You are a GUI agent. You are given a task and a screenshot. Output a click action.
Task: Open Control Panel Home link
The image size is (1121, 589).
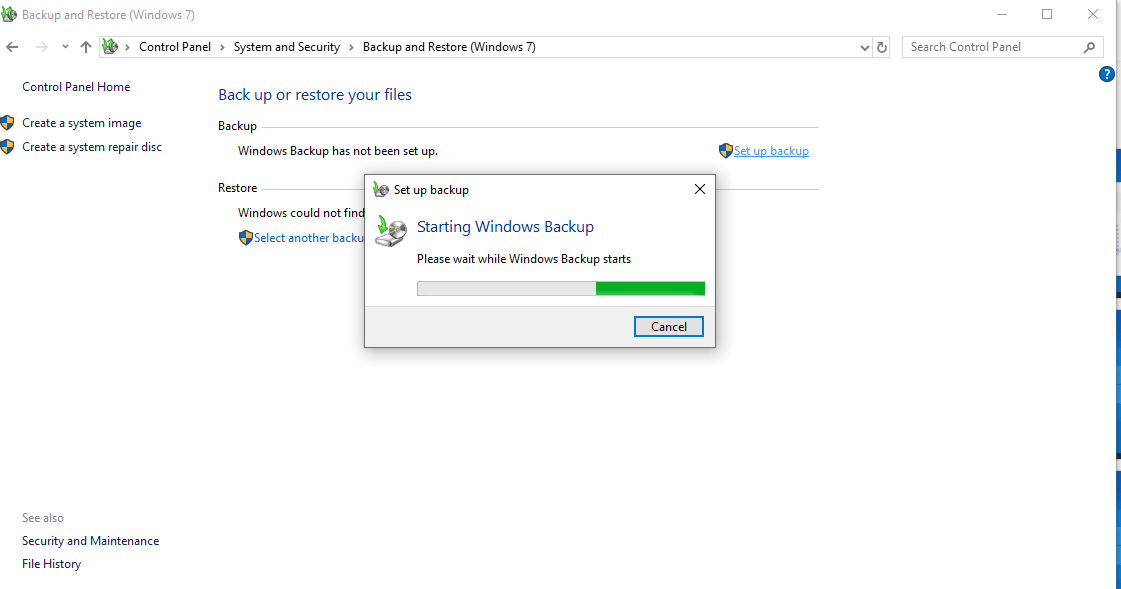76,87
